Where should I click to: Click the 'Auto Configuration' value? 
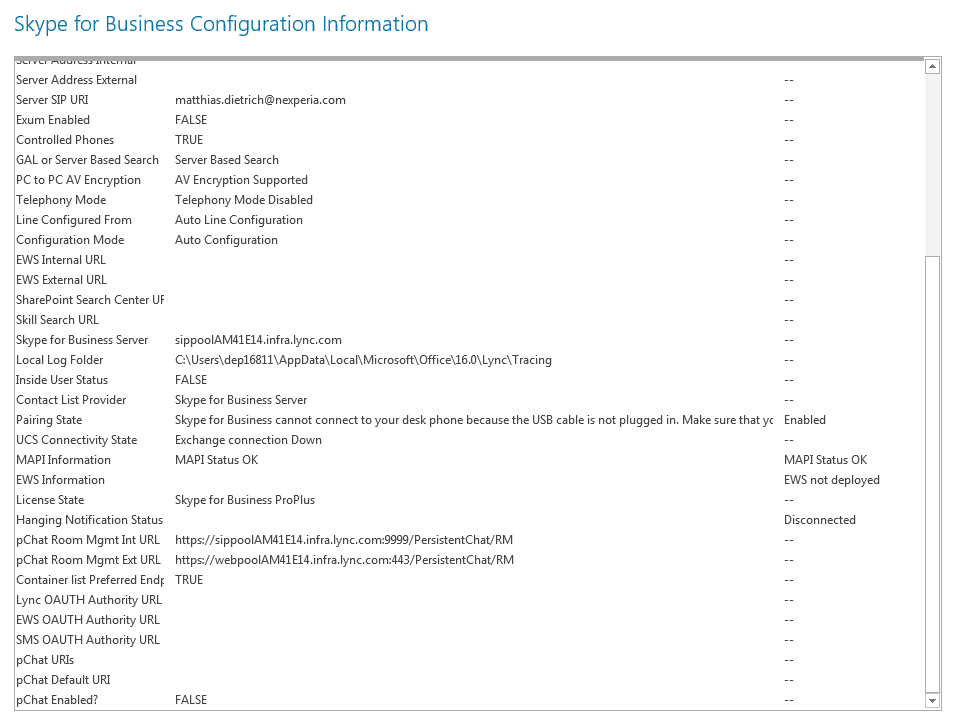pyautogui.click(x=226, y=240)
